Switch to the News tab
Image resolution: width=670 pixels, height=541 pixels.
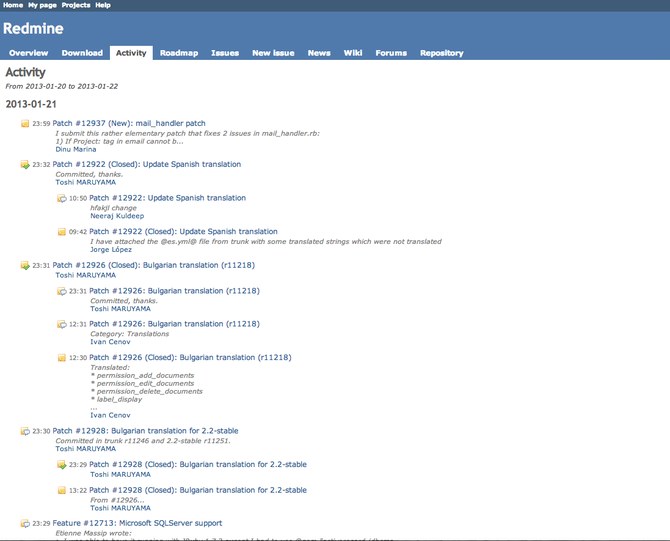(319, 53)
